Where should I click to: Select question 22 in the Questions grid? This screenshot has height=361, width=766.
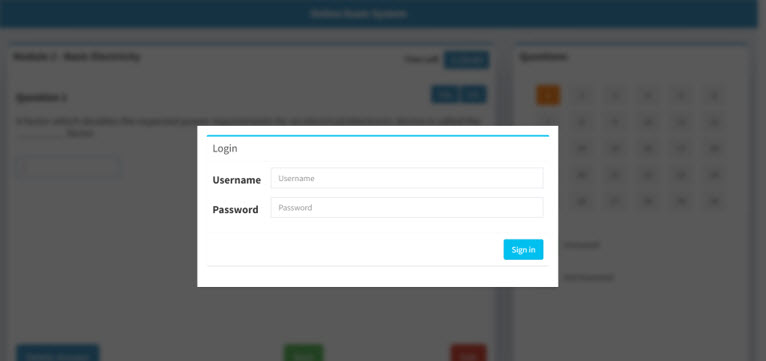(648, 175)
